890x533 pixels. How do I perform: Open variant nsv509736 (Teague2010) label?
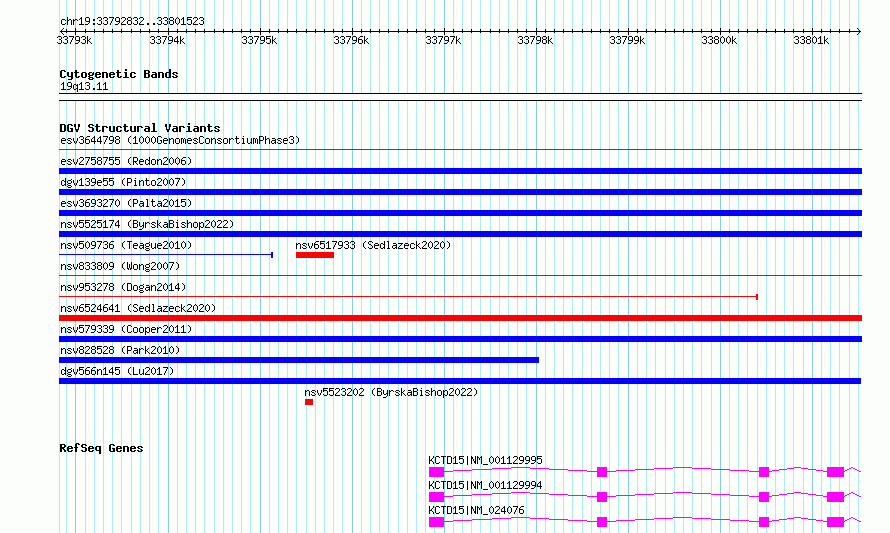tap(126, 245)
